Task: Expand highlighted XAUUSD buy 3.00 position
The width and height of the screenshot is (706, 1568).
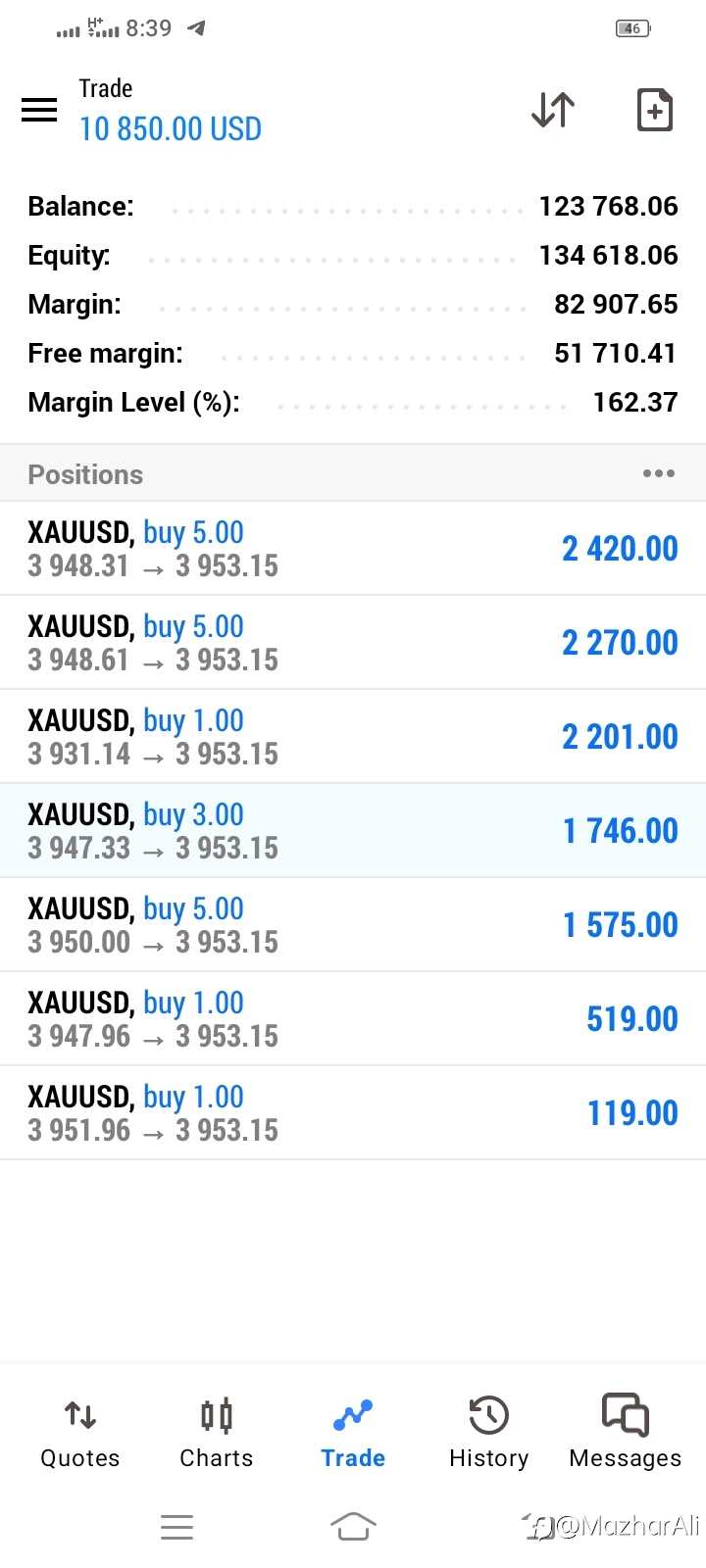Action: tap(353, 831)
